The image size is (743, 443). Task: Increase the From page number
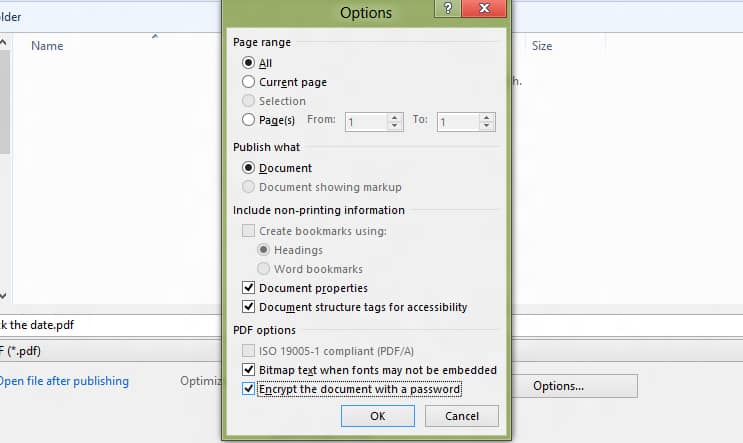pos(395,116)
